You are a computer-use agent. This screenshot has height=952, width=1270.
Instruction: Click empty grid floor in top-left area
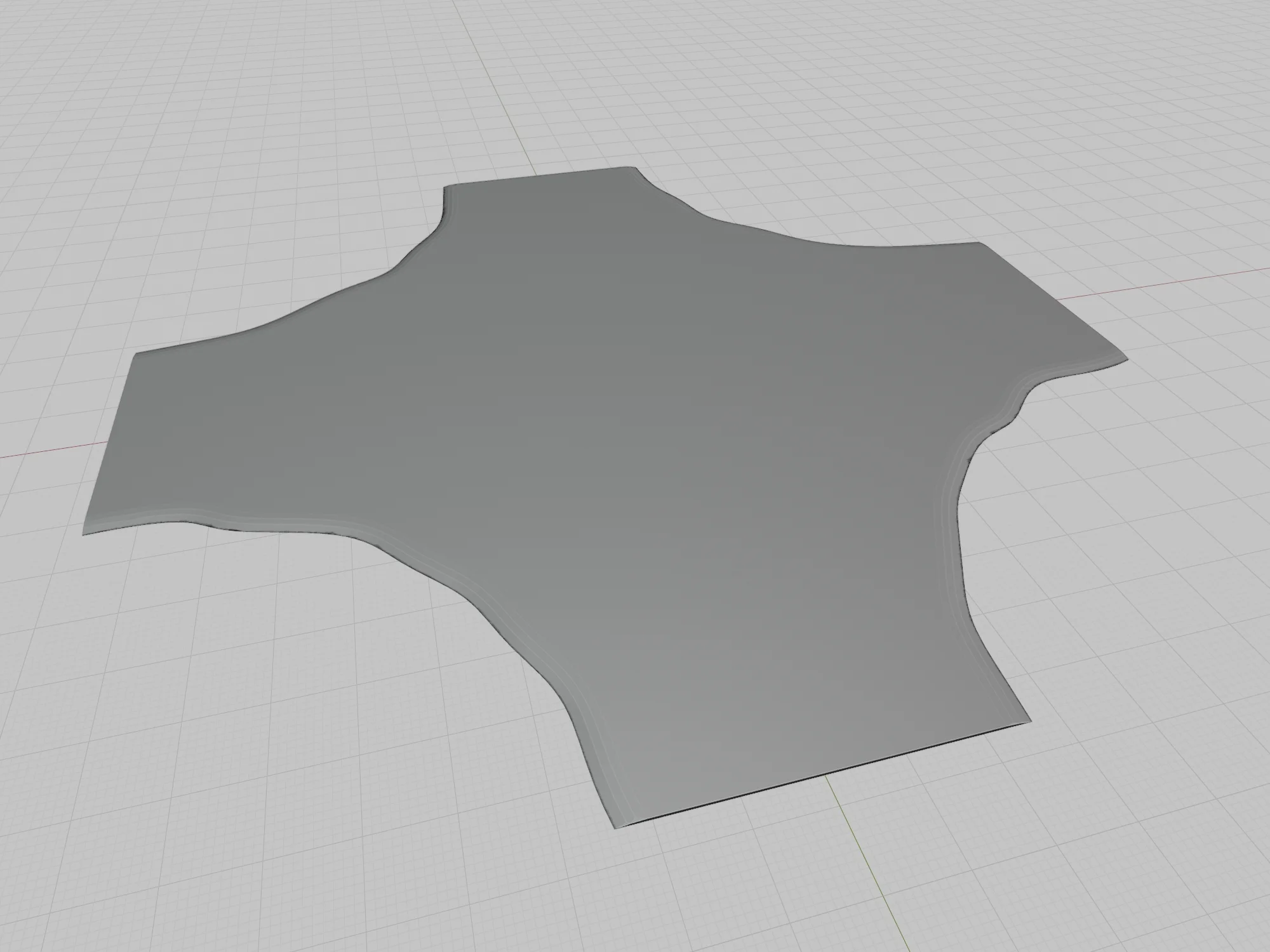[x=190, y=127]
